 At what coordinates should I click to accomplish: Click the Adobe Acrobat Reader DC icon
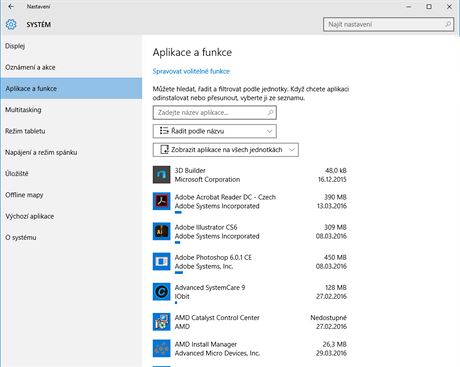coord(161,201)
